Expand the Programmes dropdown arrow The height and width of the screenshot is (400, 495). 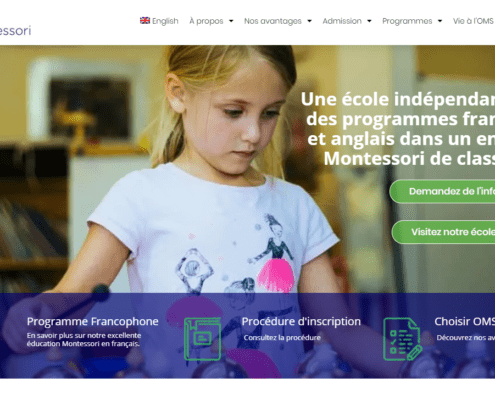coord(440,21)
